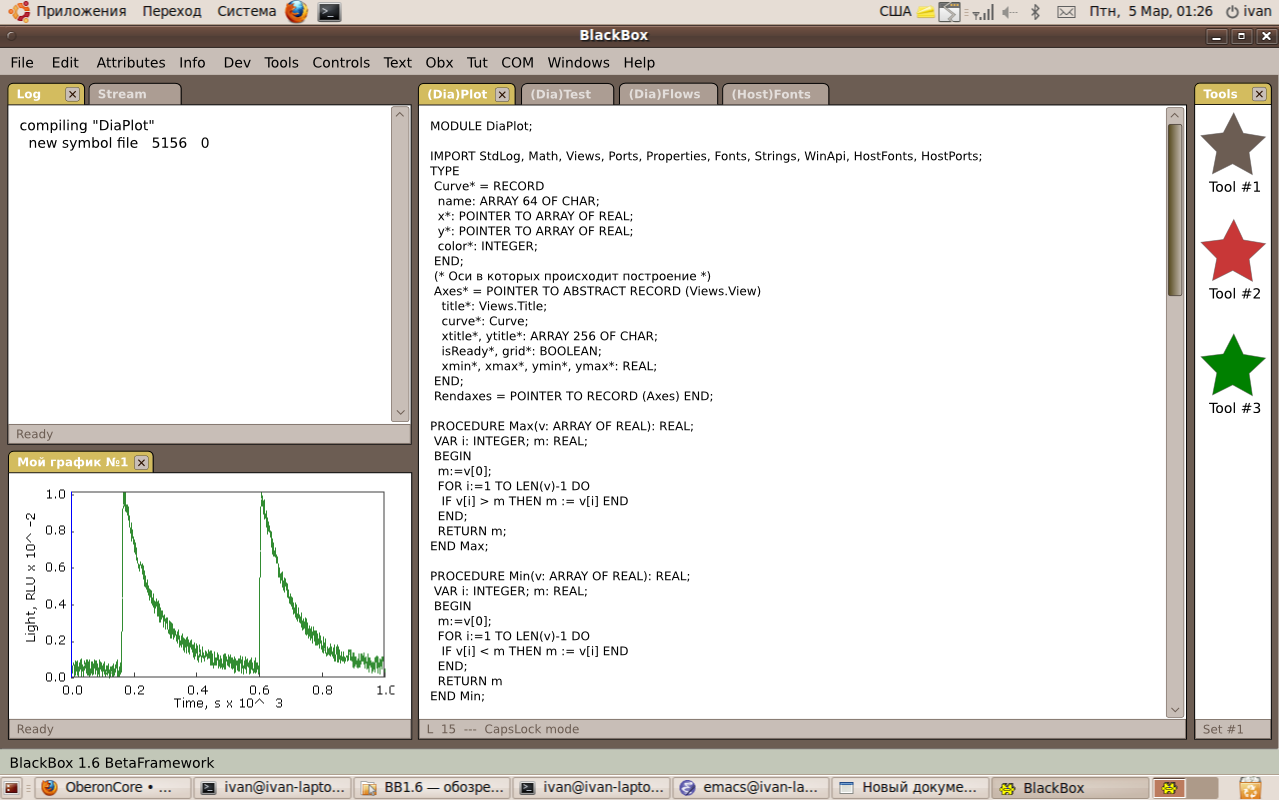Open the mail envelope indicator

1066,11
